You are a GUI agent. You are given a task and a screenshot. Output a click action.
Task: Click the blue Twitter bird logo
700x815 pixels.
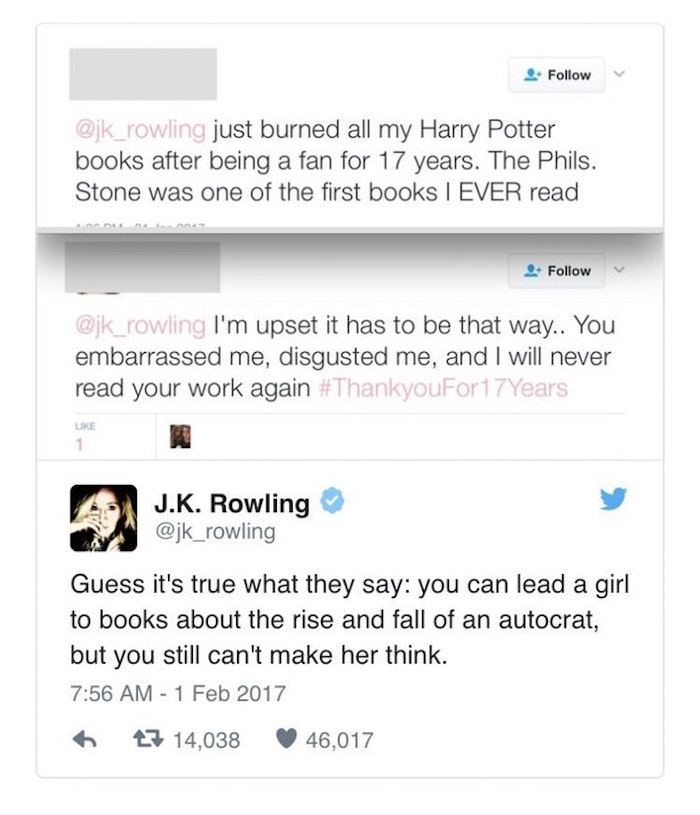click(613, 499)
